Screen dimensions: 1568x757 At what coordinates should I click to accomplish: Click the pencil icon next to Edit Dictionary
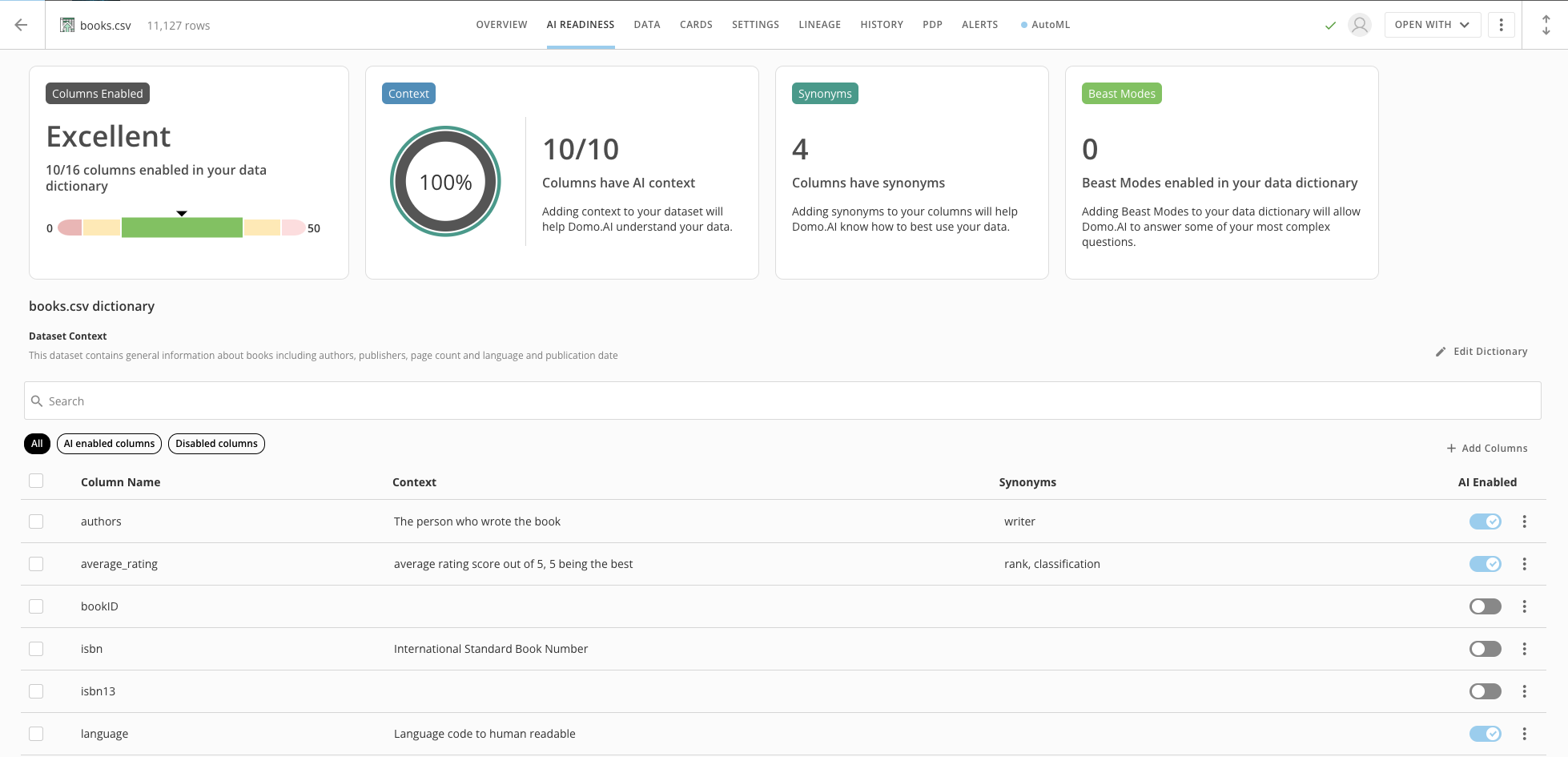coord(1441,352)
